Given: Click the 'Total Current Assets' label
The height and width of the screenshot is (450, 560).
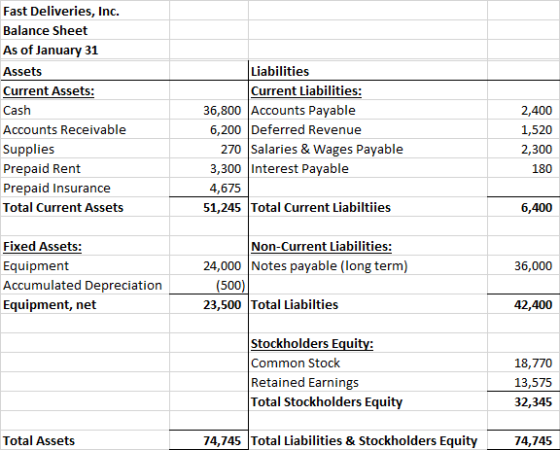Looking at the screenshot, I should (x=63, y=208).
